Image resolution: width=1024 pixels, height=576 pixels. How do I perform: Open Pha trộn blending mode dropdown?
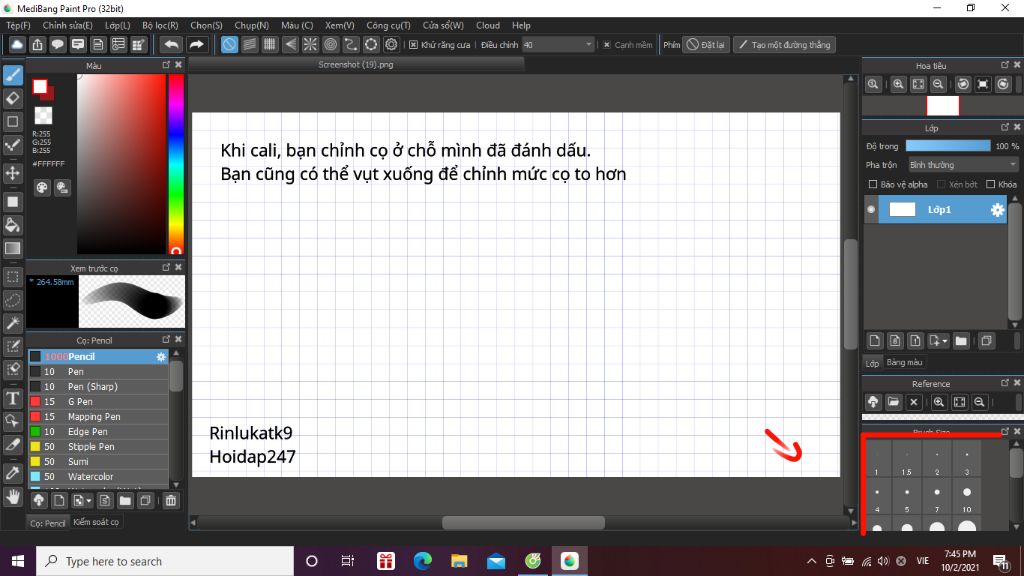point(963,165)
